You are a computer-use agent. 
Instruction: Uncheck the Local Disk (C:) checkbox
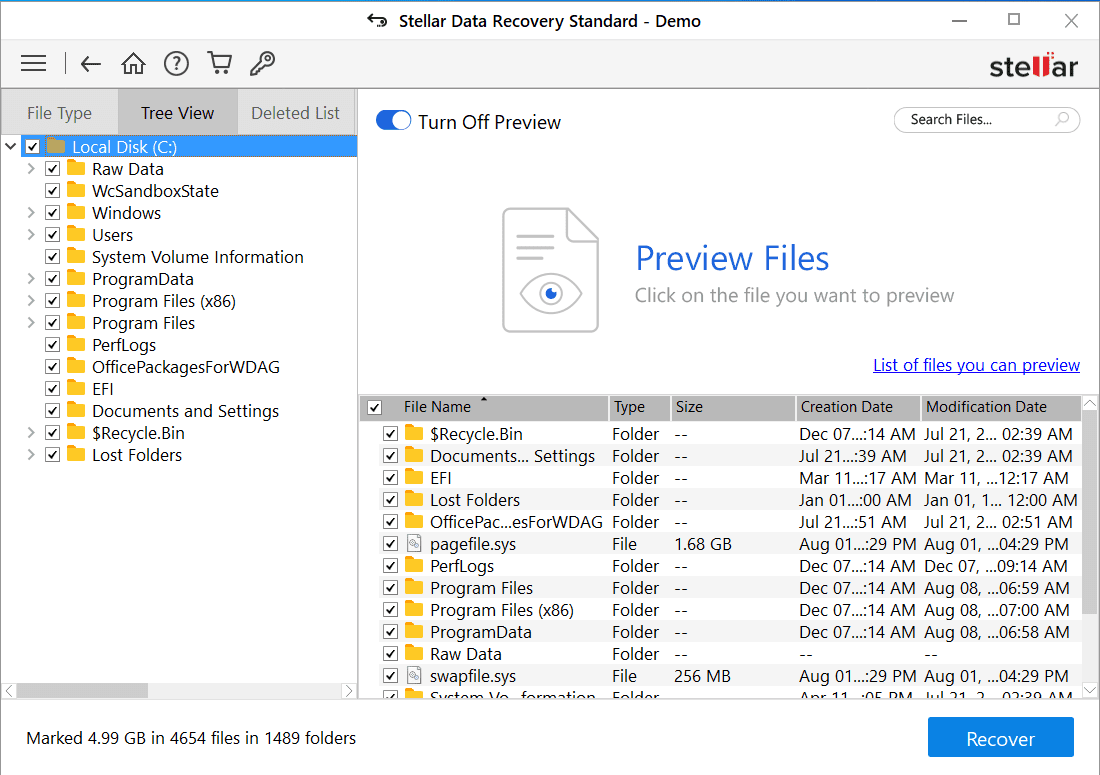(x=32, y=147)
